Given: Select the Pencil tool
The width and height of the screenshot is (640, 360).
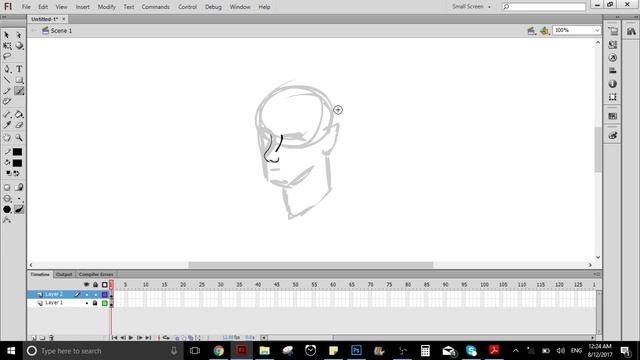Looking at the screenshot, I should [x=7, y=91].
